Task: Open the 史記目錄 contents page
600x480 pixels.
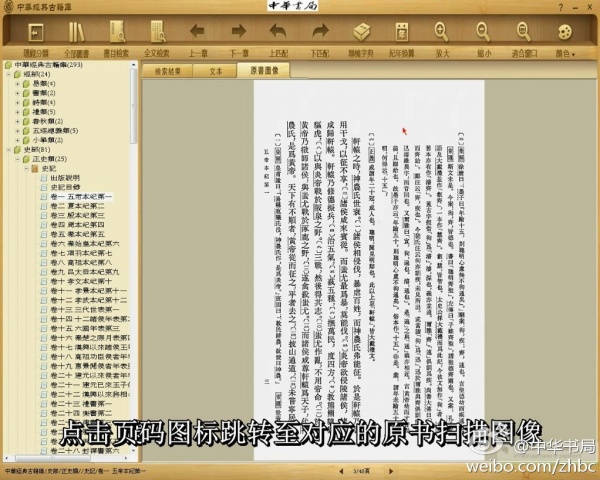Action: [x=65, y=187]
